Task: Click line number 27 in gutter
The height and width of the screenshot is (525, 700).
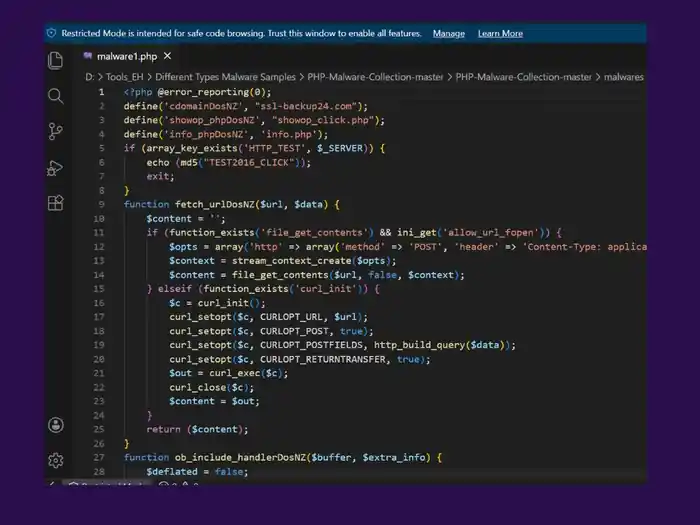Action: (99, 457)
